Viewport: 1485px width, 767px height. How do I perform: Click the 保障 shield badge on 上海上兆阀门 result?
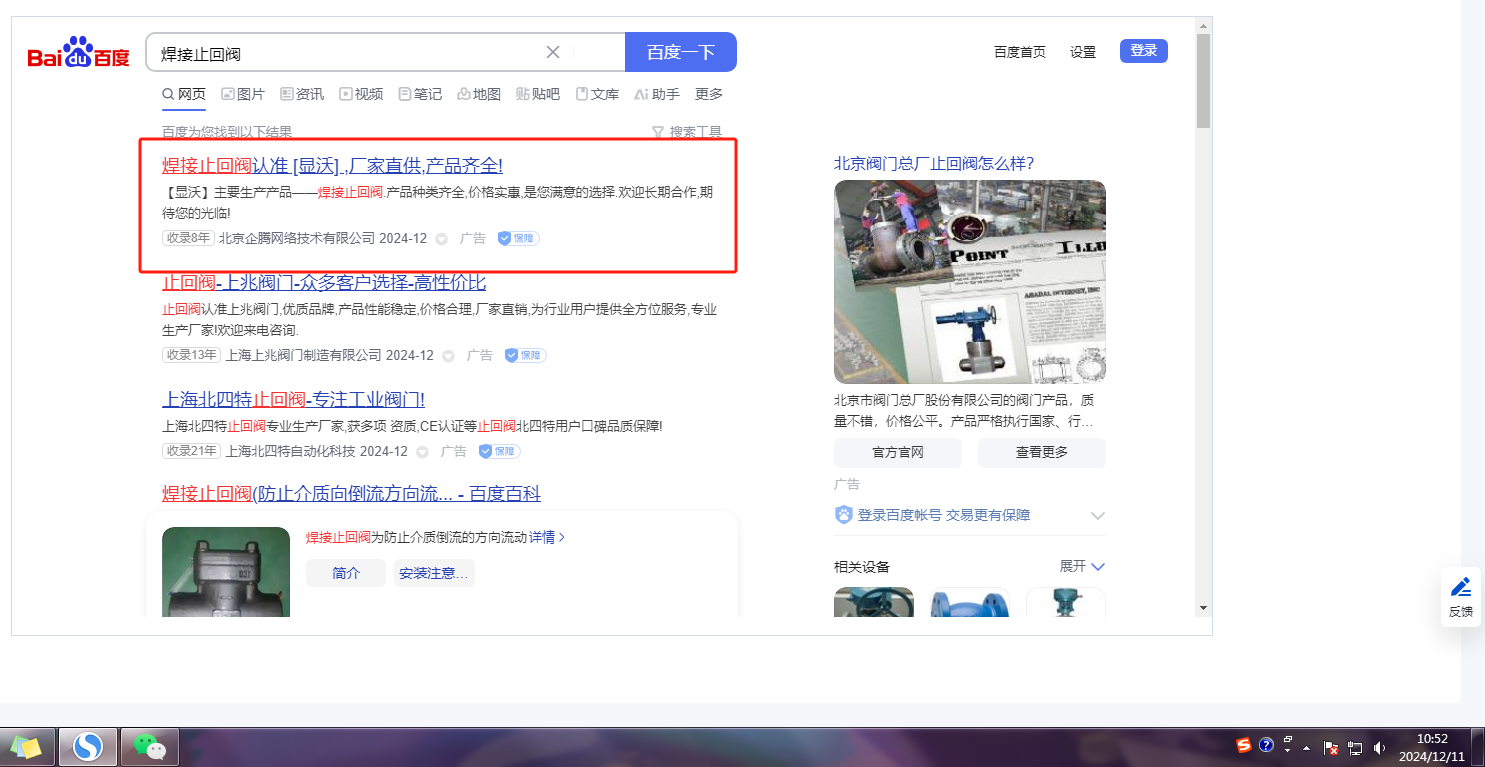click(526, 355)
